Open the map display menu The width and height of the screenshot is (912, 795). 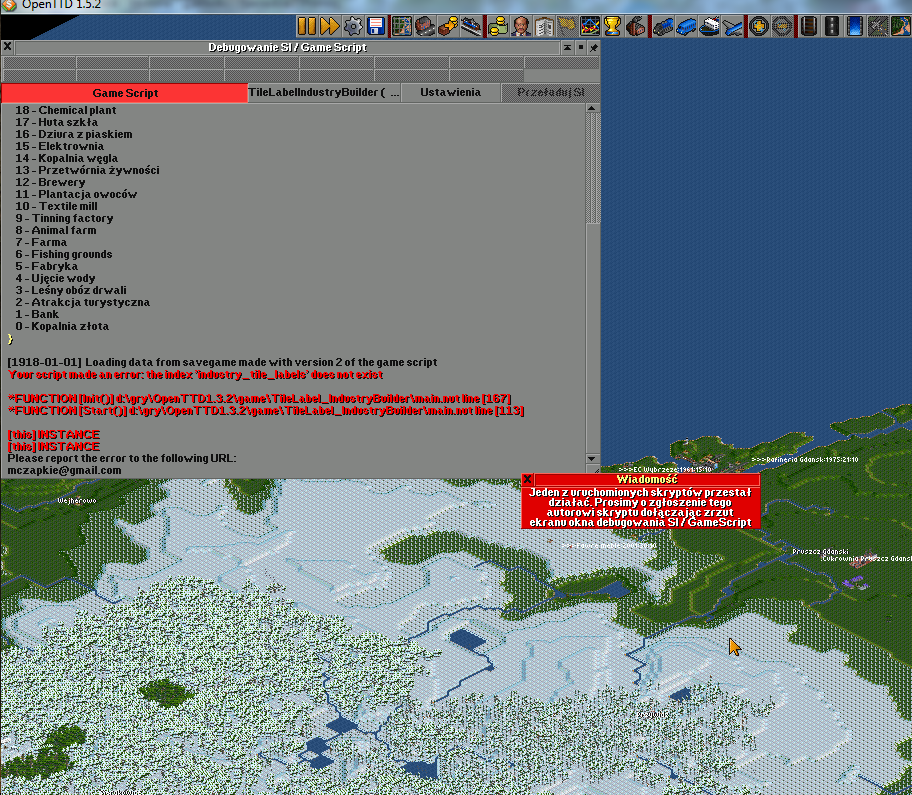402,26
